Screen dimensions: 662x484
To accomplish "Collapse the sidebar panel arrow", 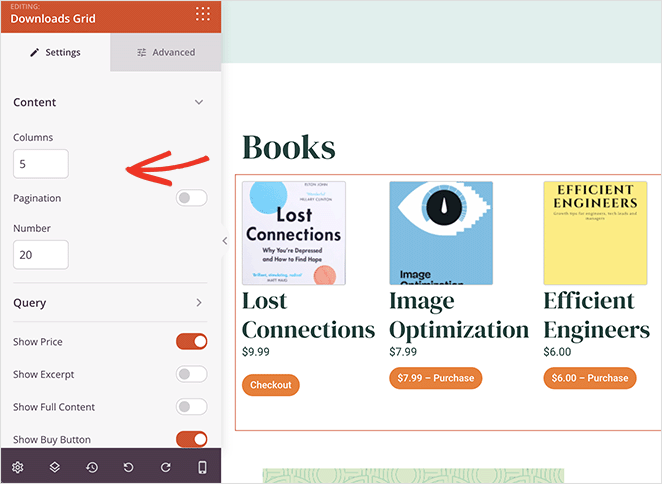I will tap(225, 241).
